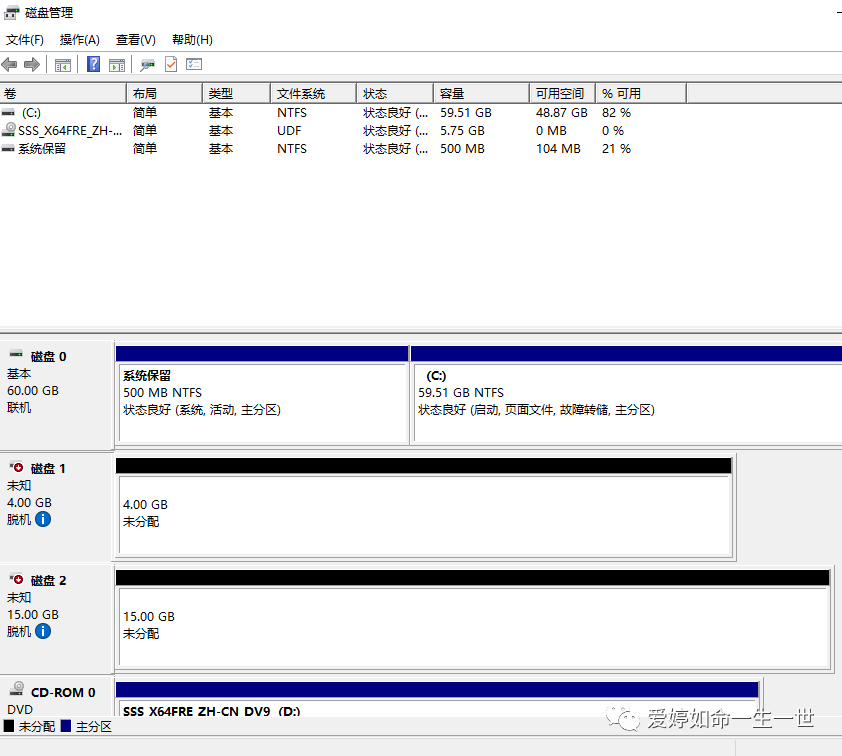Click the UDF file system cell
This screenshot has height=756, width=842.
tap(289, 130)
